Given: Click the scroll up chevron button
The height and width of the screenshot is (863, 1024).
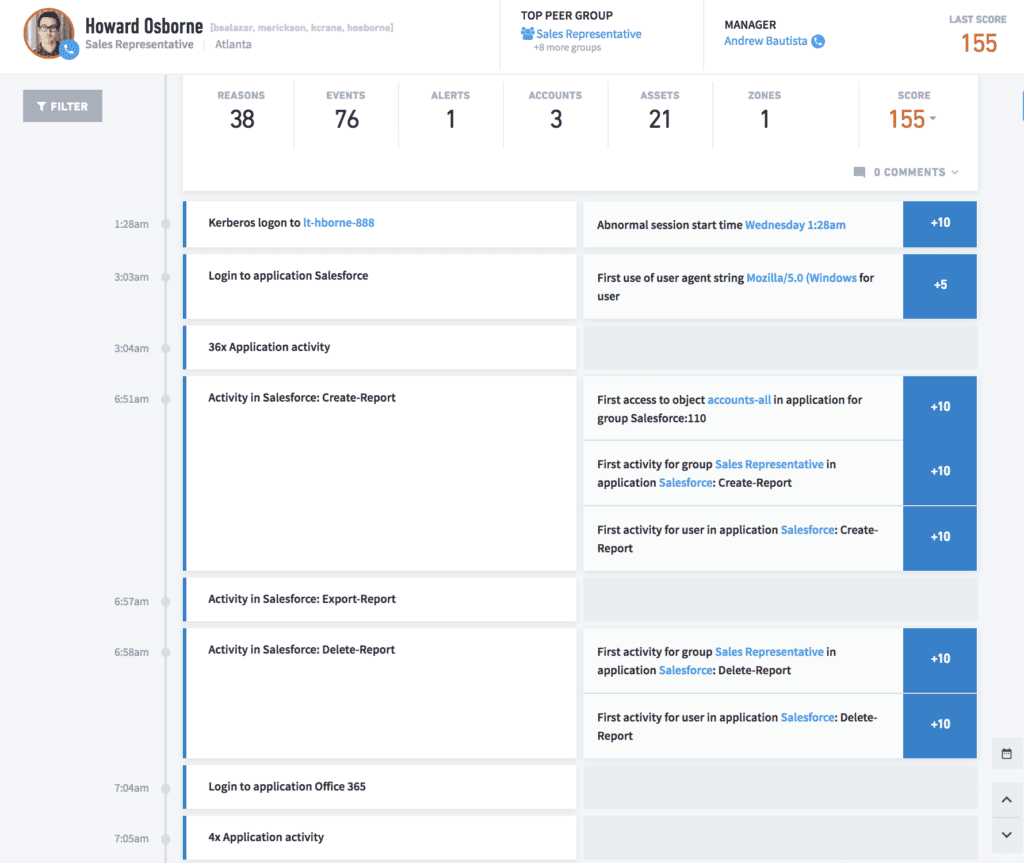Looking at the screenshot, I should click(x=1006, y=800).
